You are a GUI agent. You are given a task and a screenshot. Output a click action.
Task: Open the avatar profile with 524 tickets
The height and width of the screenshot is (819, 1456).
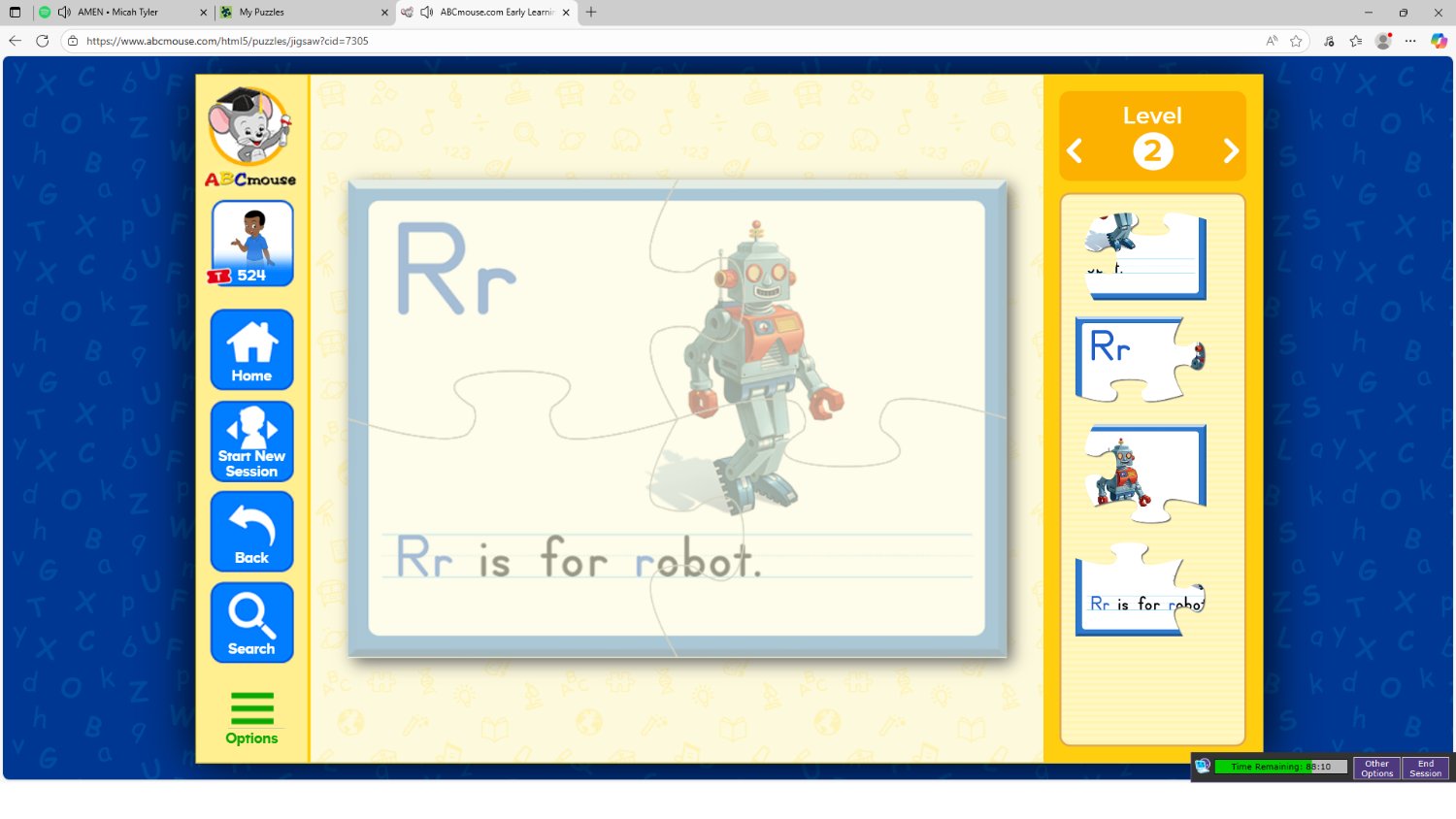pos(252,244)
